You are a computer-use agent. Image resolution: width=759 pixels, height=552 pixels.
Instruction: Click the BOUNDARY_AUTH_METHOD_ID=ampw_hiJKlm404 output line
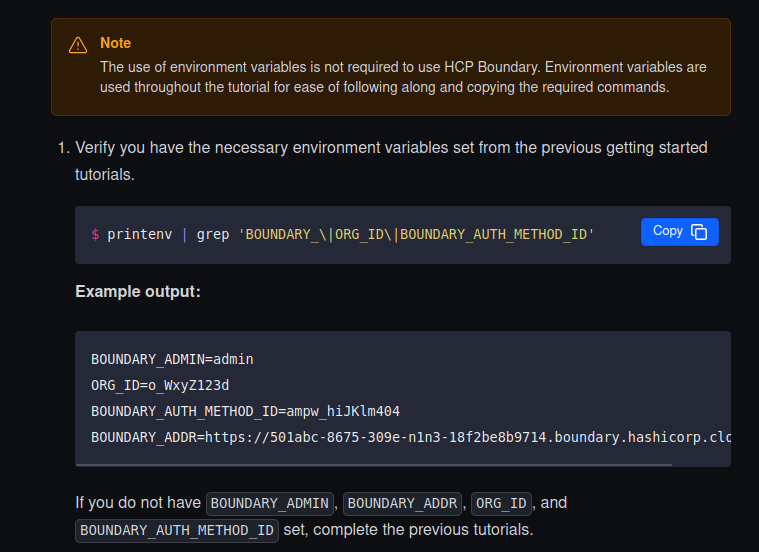pyautogui.click(x=245, y=412)
